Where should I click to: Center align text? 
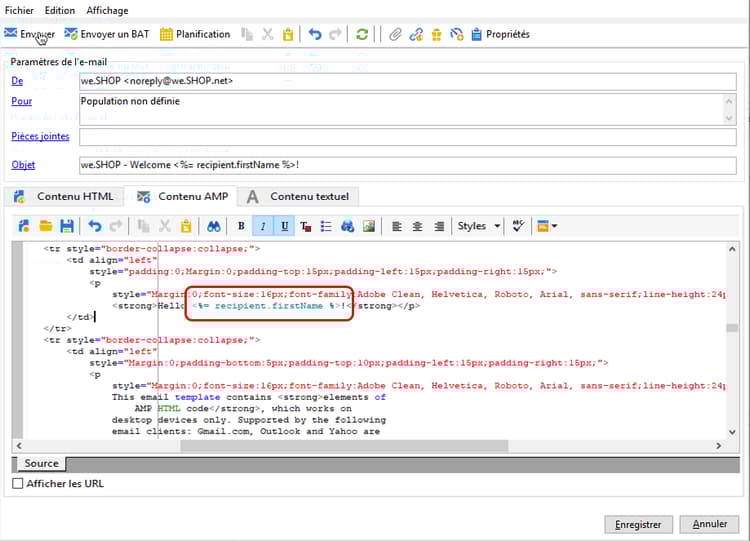[x=418, y=226]
